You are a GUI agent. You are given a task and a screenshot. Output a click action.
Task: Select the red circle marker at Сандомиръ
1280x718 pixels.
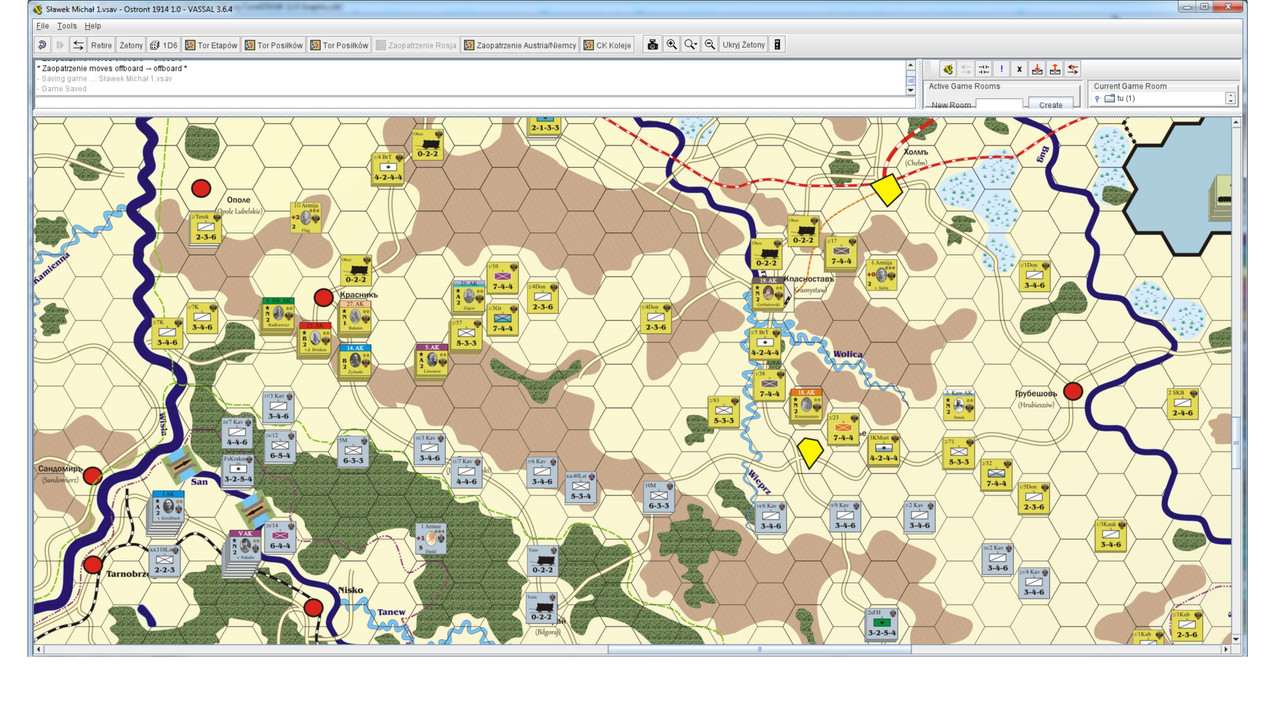92,475
